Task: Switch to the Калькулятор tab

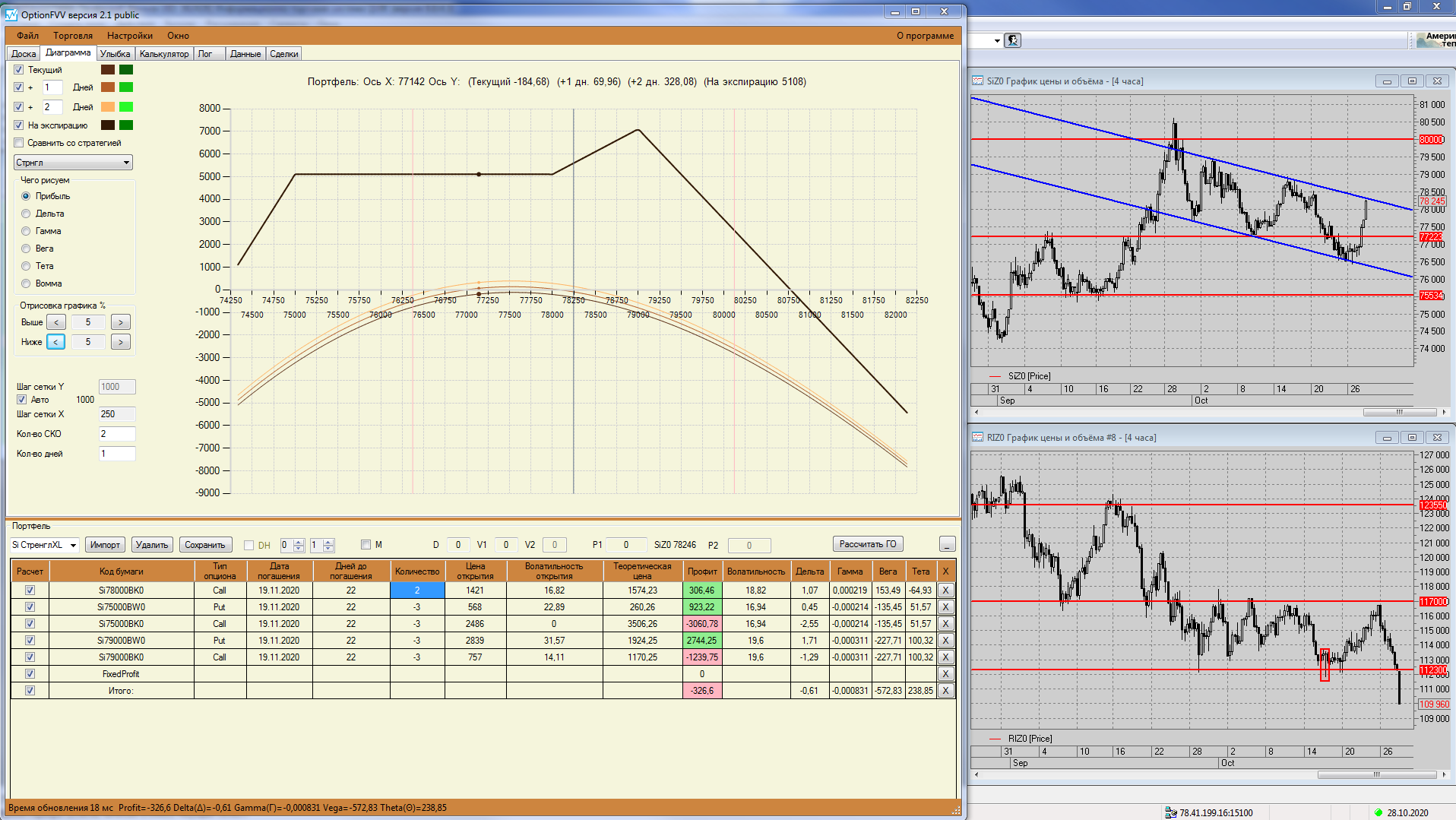Action: point(164,54)
